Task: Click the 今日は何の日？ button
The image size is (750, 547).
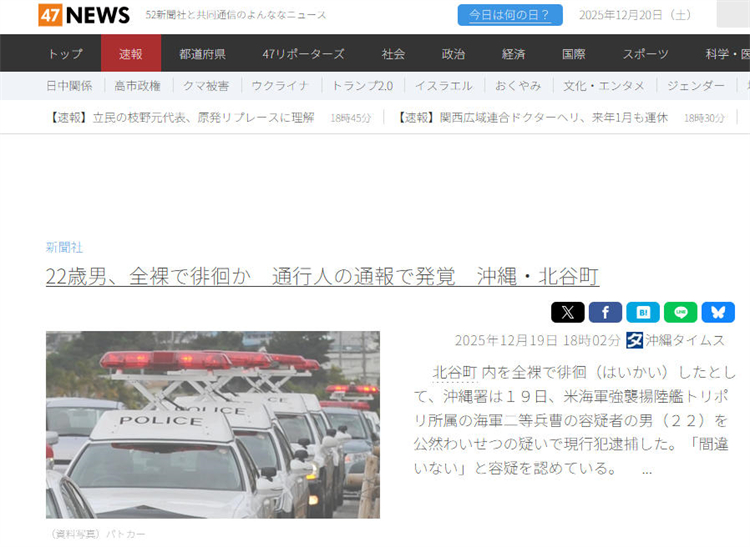Action: 510,15
